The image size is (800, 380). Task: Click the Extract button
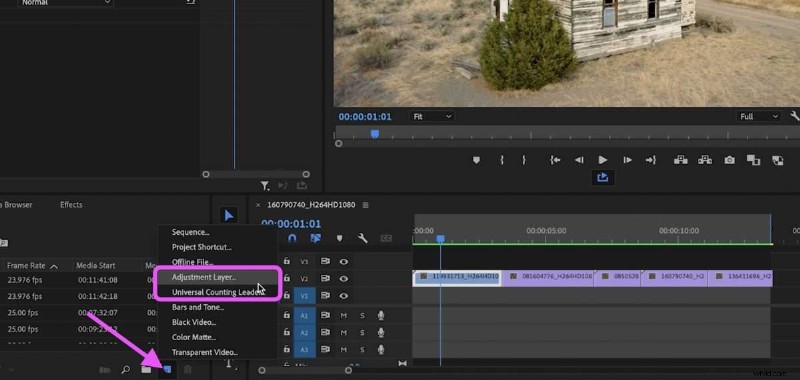point(705,160)
